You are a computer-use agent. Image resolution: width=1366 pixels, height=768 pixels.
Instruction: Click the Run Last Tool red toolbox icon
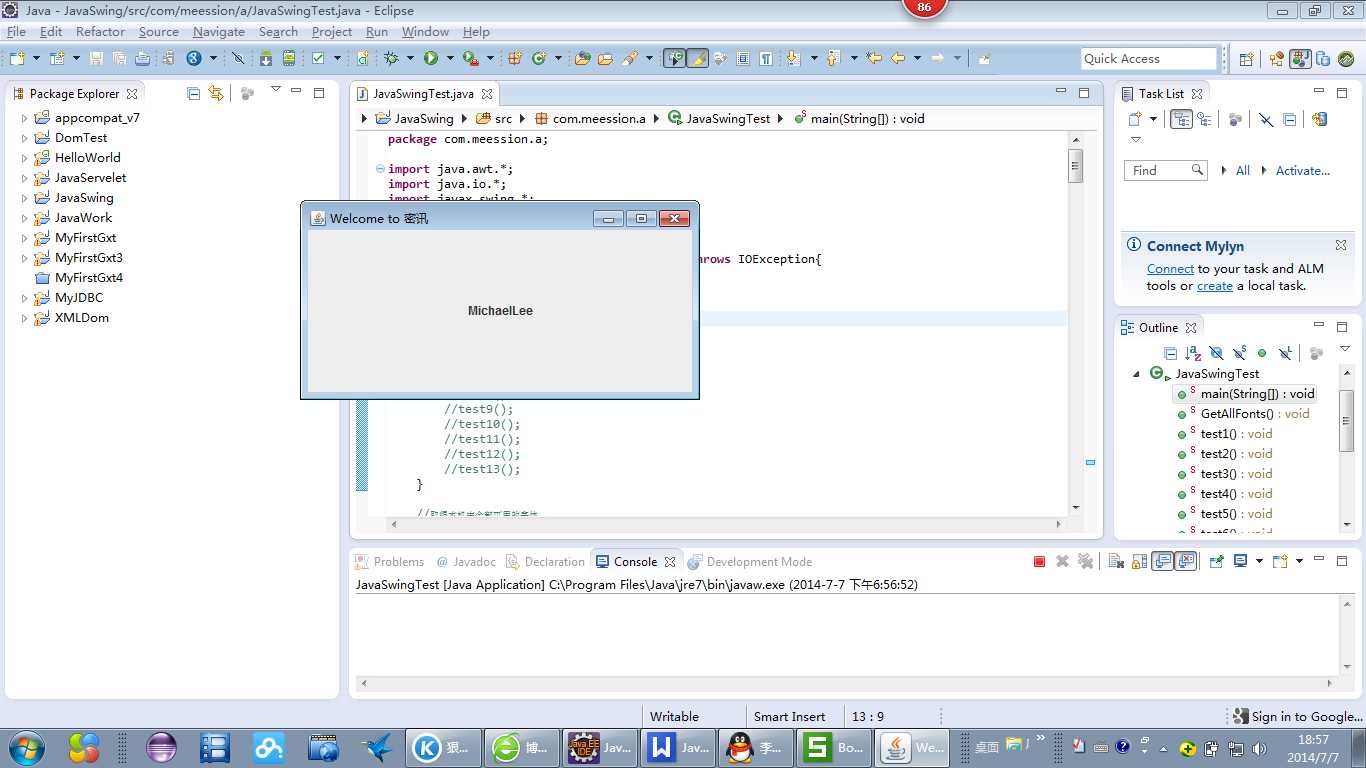coord(469,59)
